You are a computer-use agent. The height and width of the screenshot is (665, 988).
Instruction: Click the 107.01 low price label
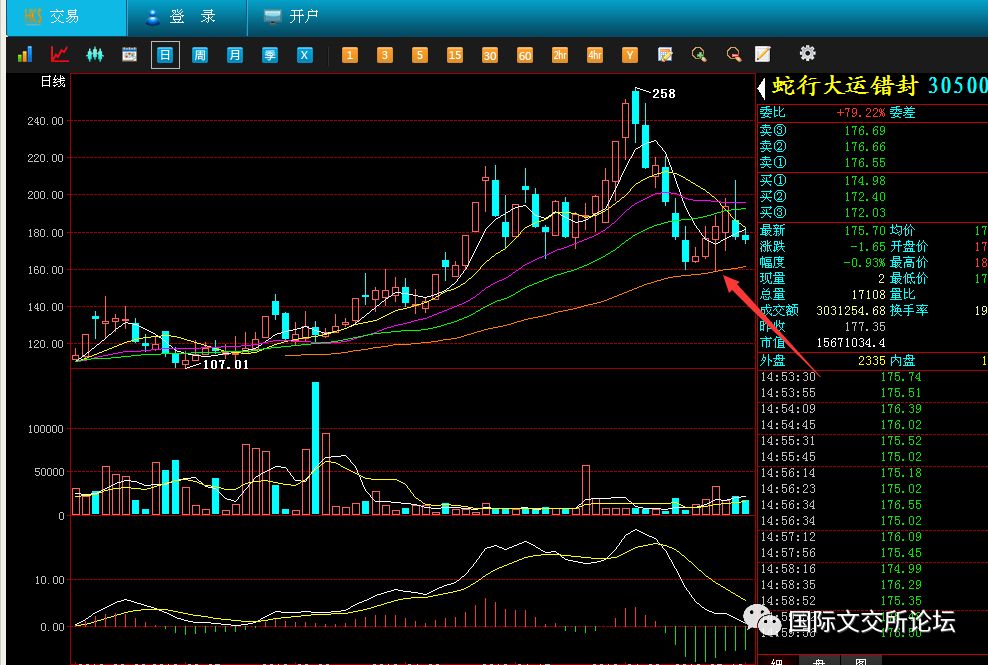226,364
